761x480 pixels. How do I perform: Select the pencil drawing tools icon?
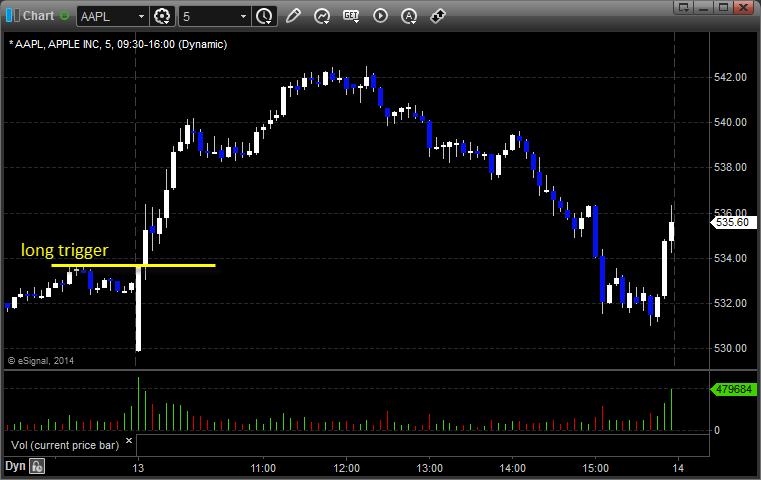[293, 16]
